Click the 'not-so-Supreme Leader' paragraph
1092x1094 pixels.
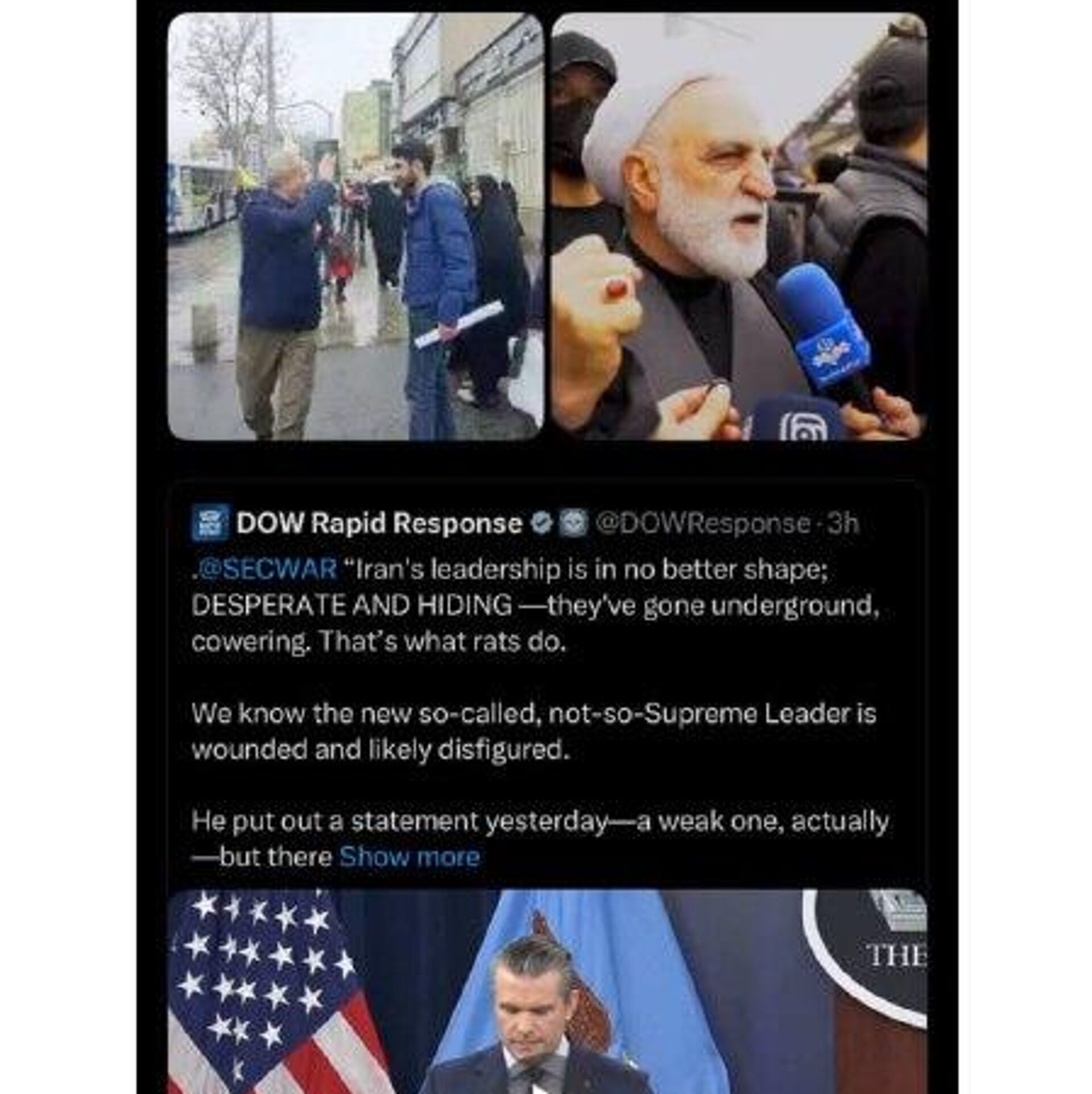pos(533,732)
